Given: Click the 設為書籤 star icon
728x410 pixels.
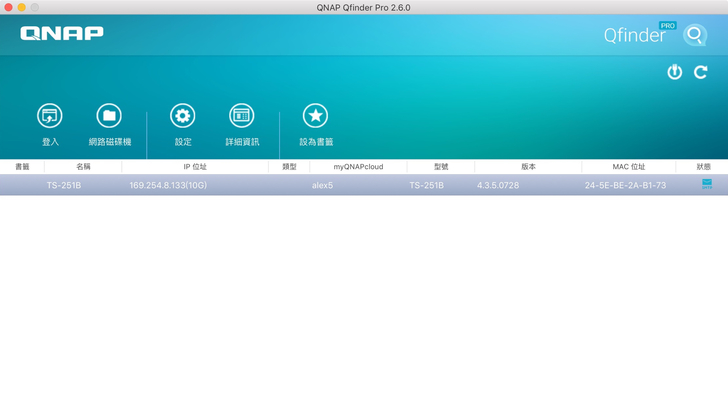Looking at the screenshot, I should click(x=315, y=116).
